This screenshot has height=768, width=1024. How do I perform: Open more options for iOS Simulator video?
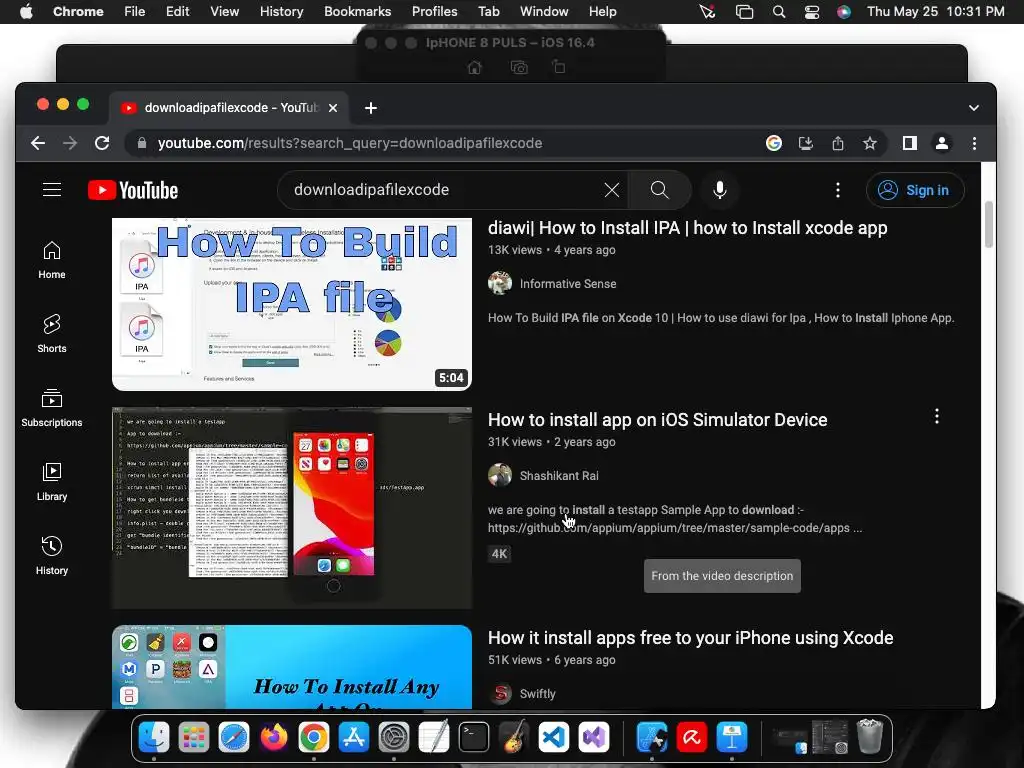(x=936, y=417)
